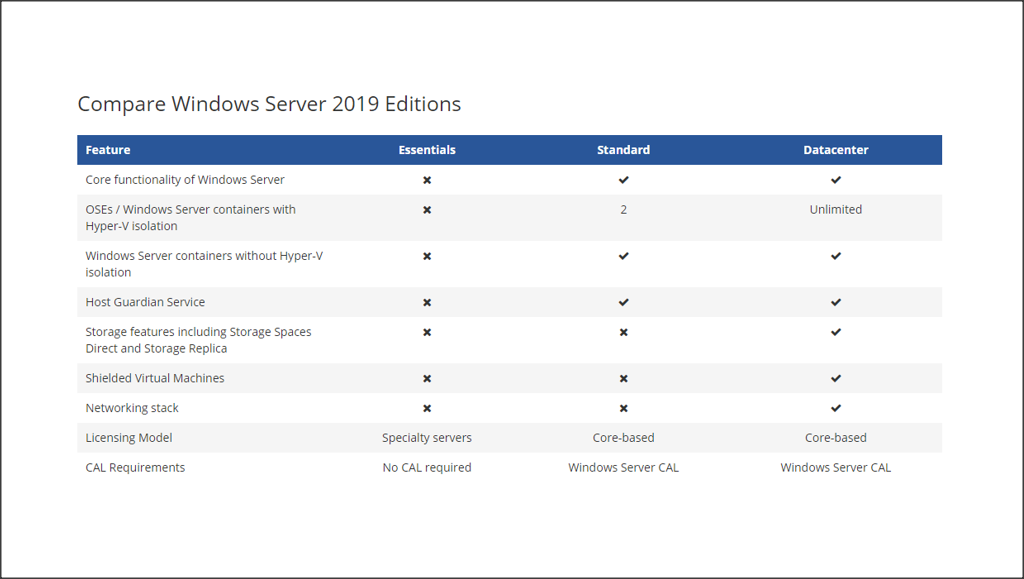Toggle the Standard checkmark for containers without Hyper-V
Screen dimensions: 1024x579
[623, 256]
